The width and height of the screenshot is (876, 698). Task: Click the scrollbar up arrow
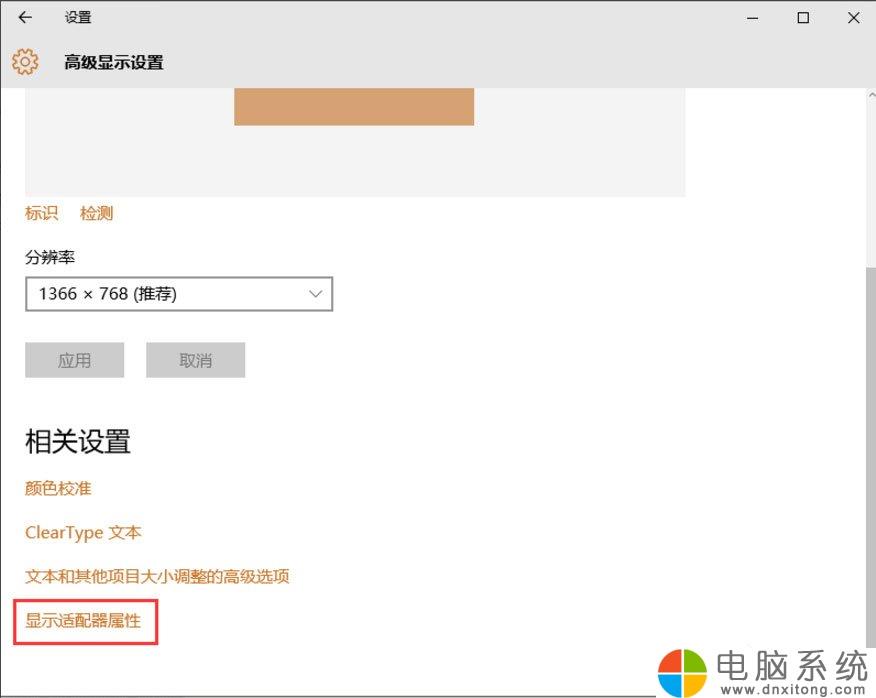(x=872, y=96)
